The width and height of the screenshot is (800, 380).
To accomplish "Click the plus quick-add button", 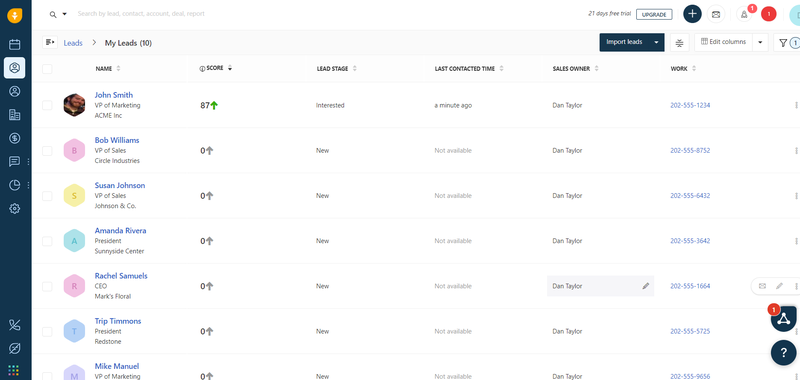I will tap(692, 14).
